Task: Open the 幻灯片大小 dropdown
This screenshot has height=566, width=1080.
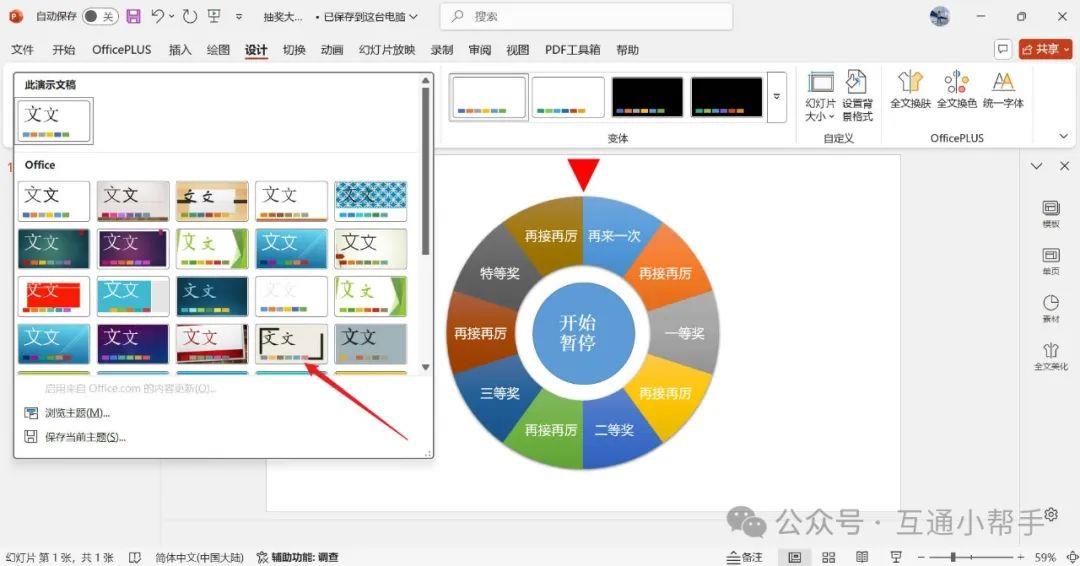Action: point(820,96)
